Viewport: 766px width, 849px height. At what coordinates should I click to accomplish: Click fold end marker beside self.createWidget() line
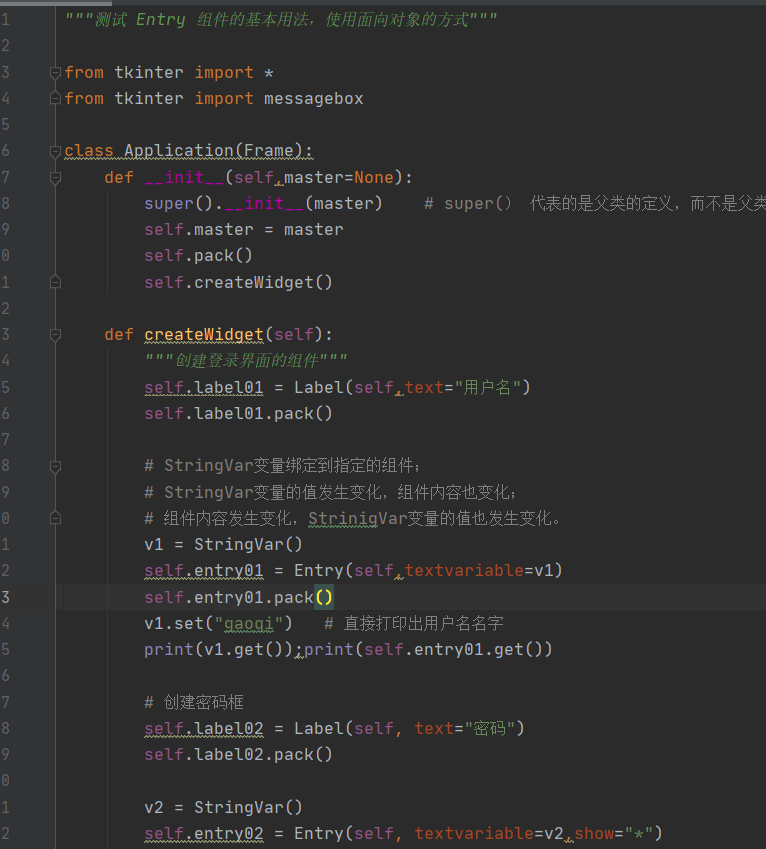[55, 283]
